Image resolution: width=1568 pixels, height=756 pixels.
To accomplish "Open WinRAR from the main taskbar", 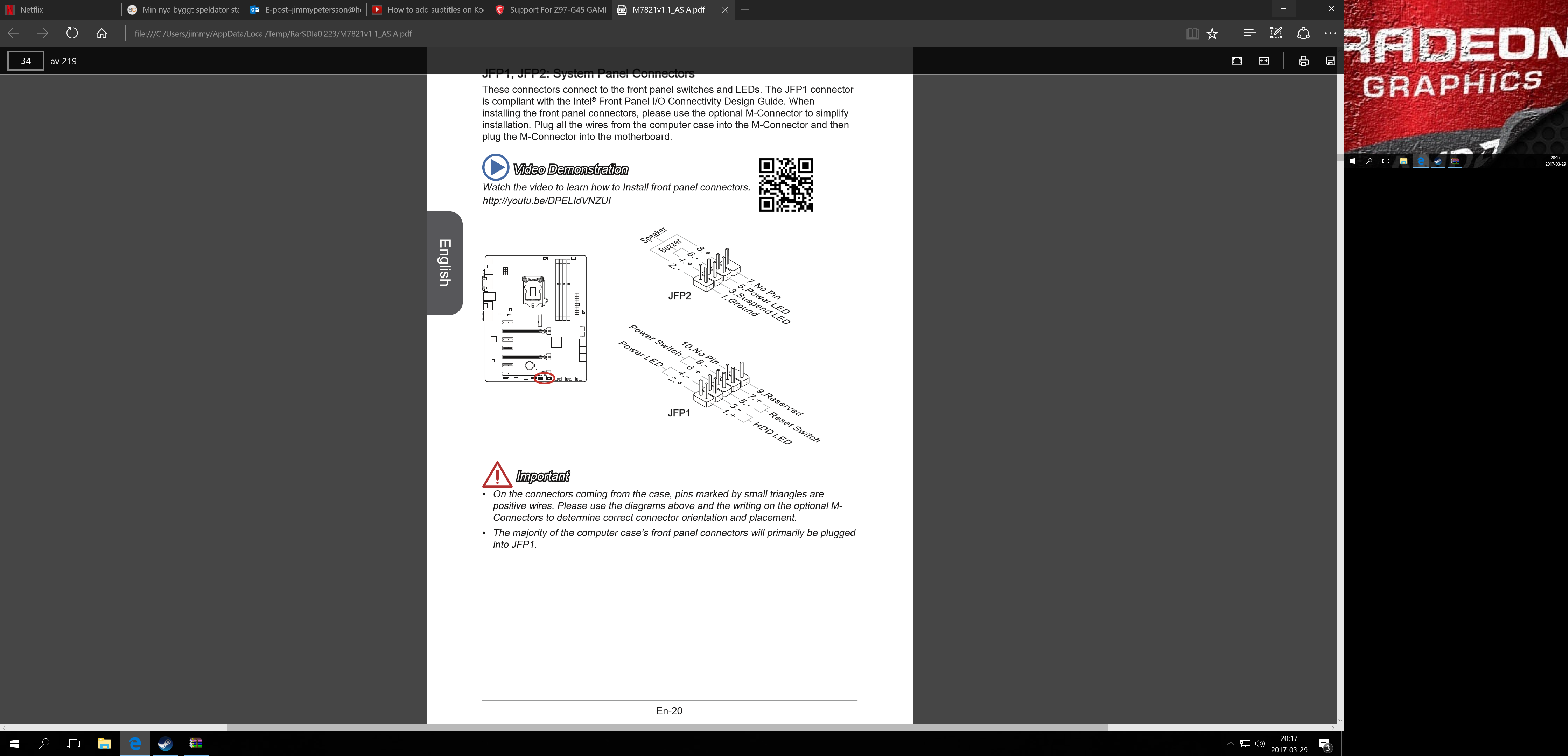I will pos(196,743).
